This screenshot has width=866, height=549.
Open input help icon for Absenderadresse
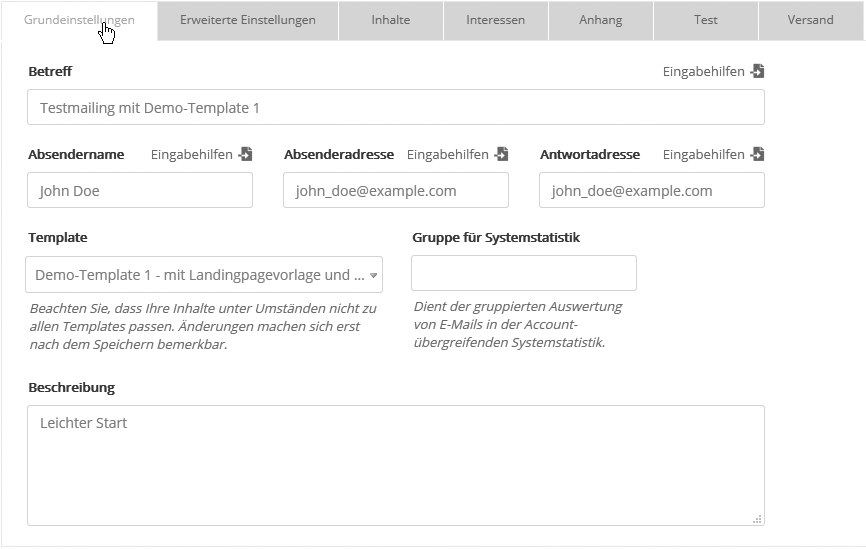click(x=502, y=155)
